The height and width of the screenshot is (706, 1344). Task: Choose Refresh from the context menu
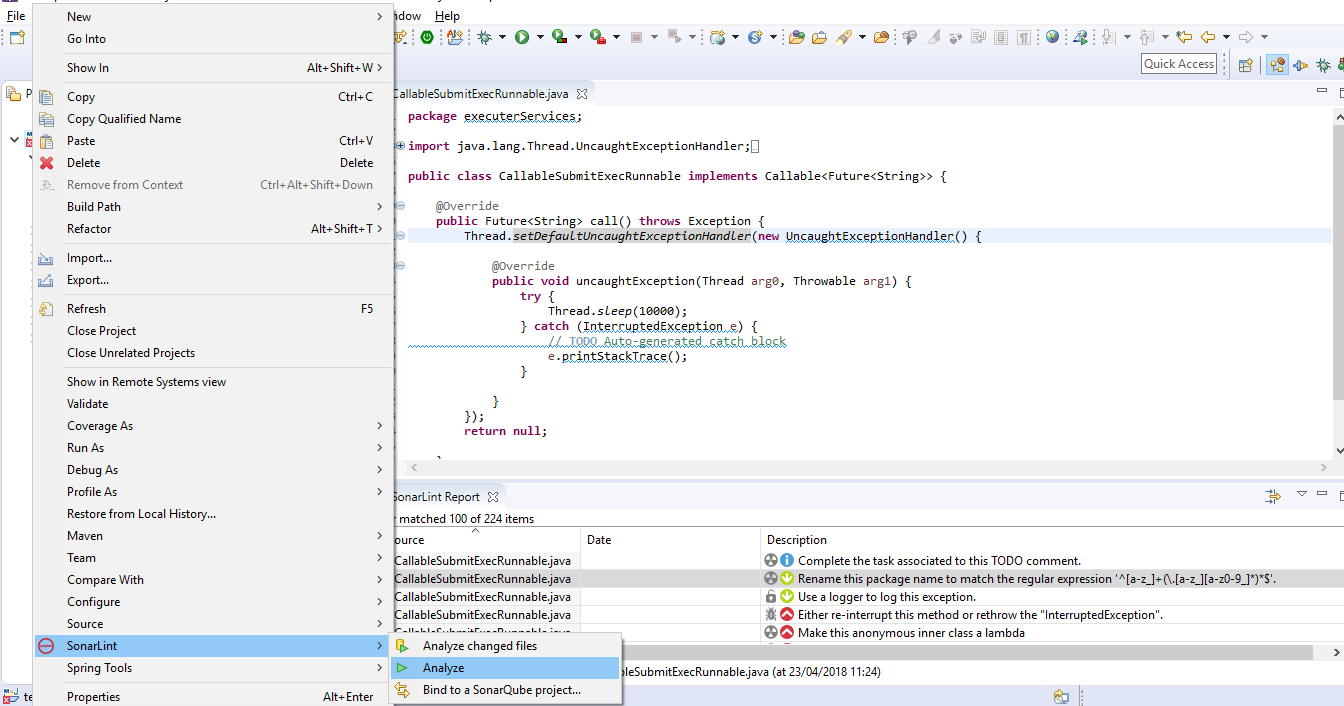213,309
